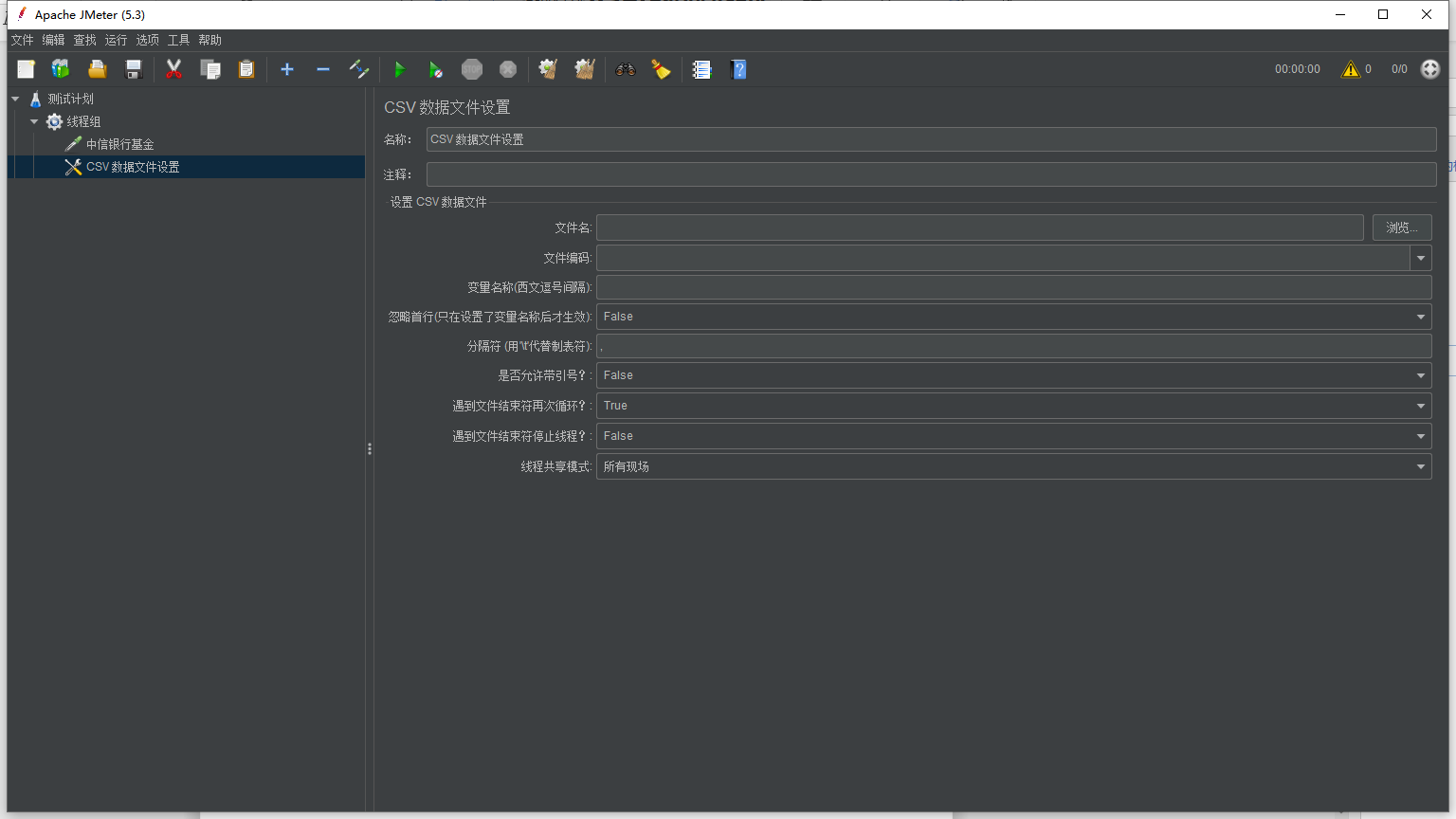Viewport: 1456px width, 819px height.
Task: Open the Templates icon in toolbar
Action: 61,69
